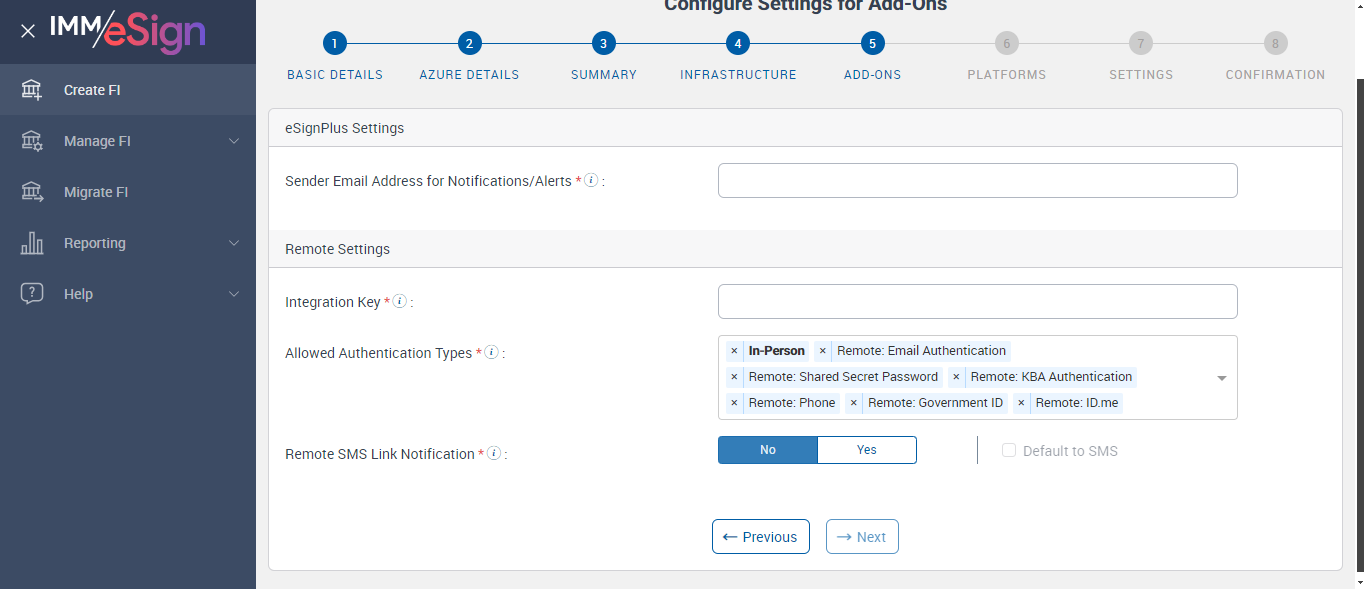
Task: Set Remote SMS Link Notification to Yes
Action: 866,450
